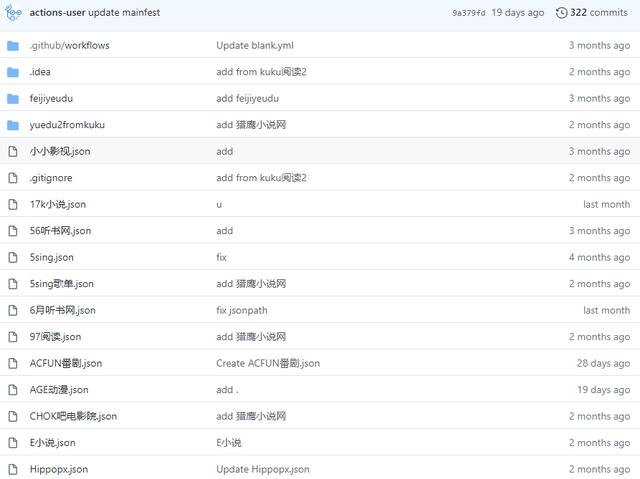Open the actions-user profile link
This screenshot has height=479, width=640.
click(57, 13)
